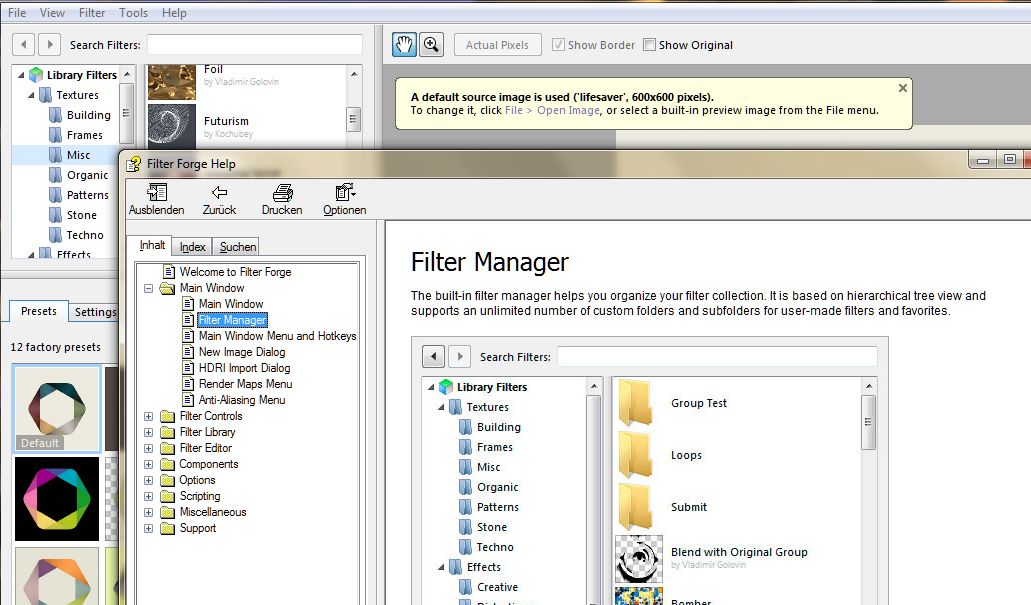Click in the main Search Filters field

click(254, 45)
